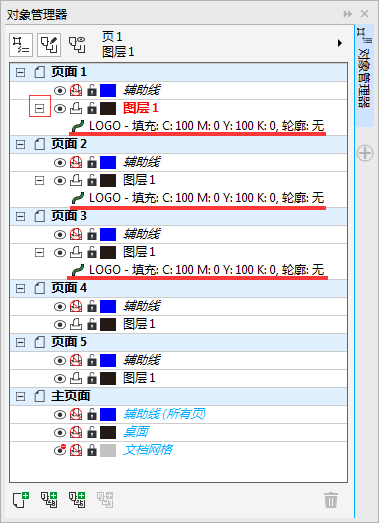Toggle printer icon of 页面 1 图层 1
Screen dimensions: 379x523
click(76, 108)
